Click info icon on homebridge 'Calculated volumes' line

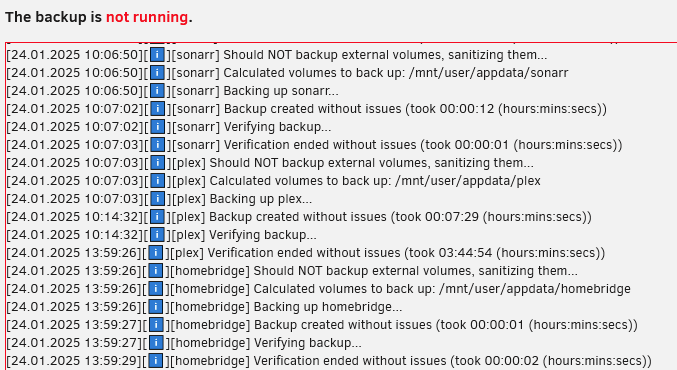tap(156, 289)
